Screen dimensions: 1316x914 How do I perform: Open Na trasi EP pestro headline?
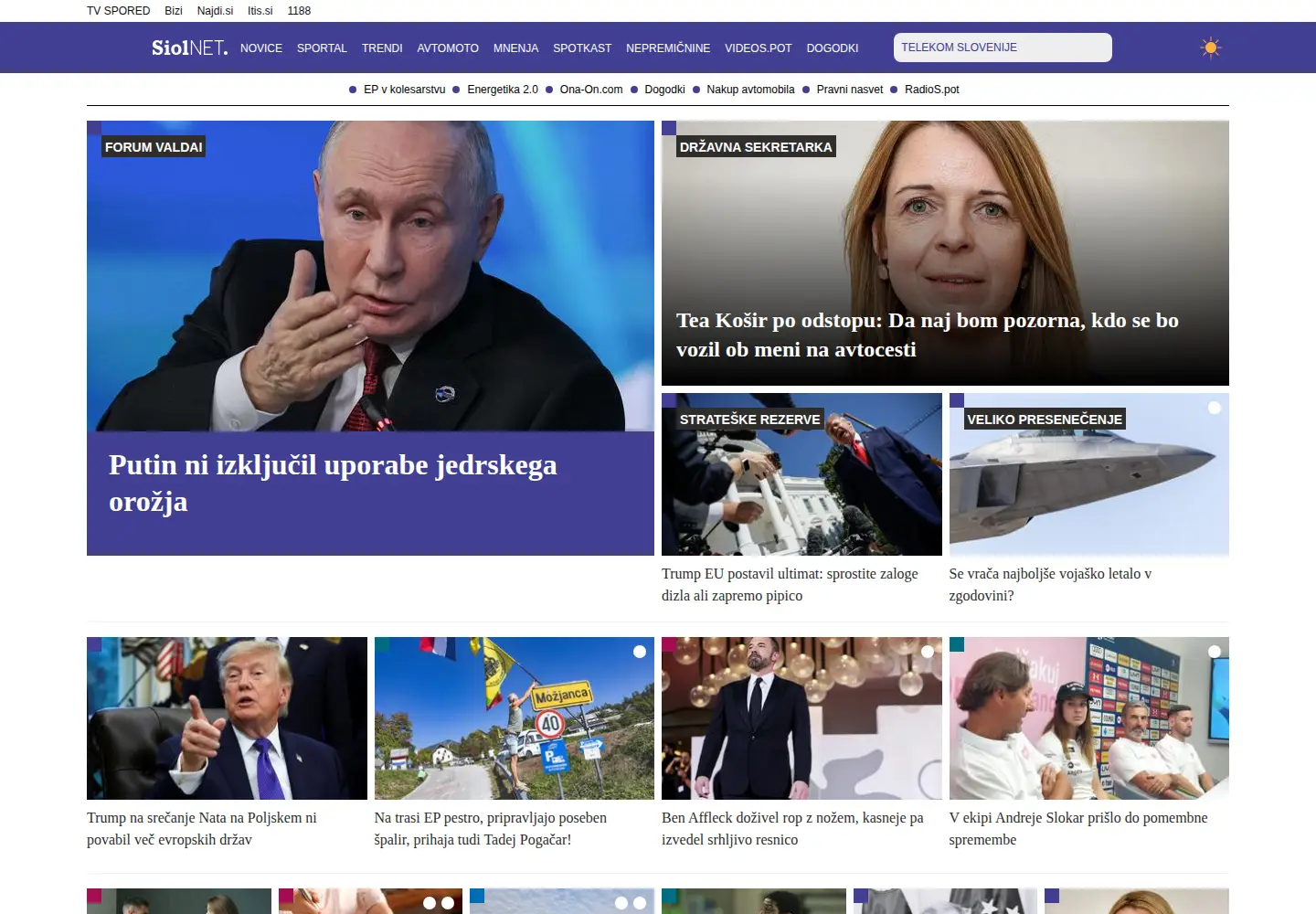point(491,829)
